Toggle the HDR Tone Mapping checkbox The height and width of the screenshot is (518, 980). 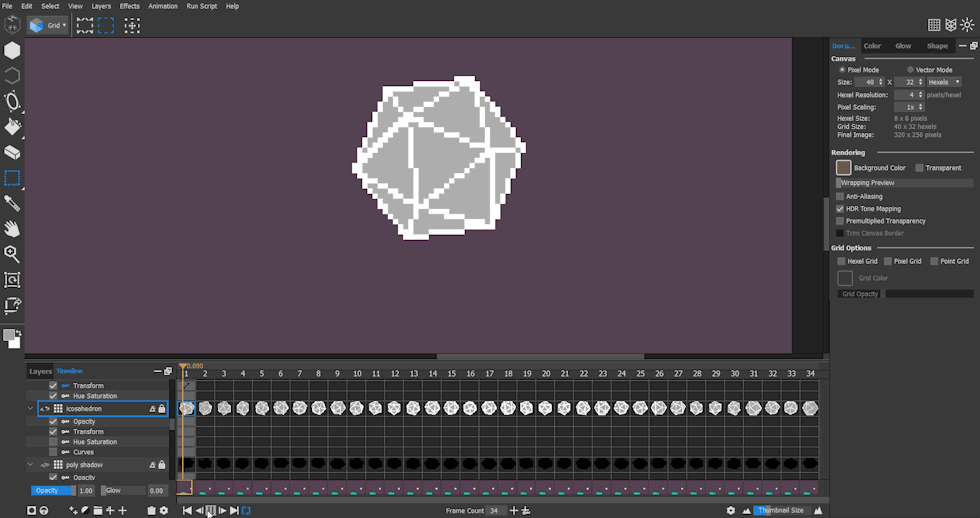[840, 209]
